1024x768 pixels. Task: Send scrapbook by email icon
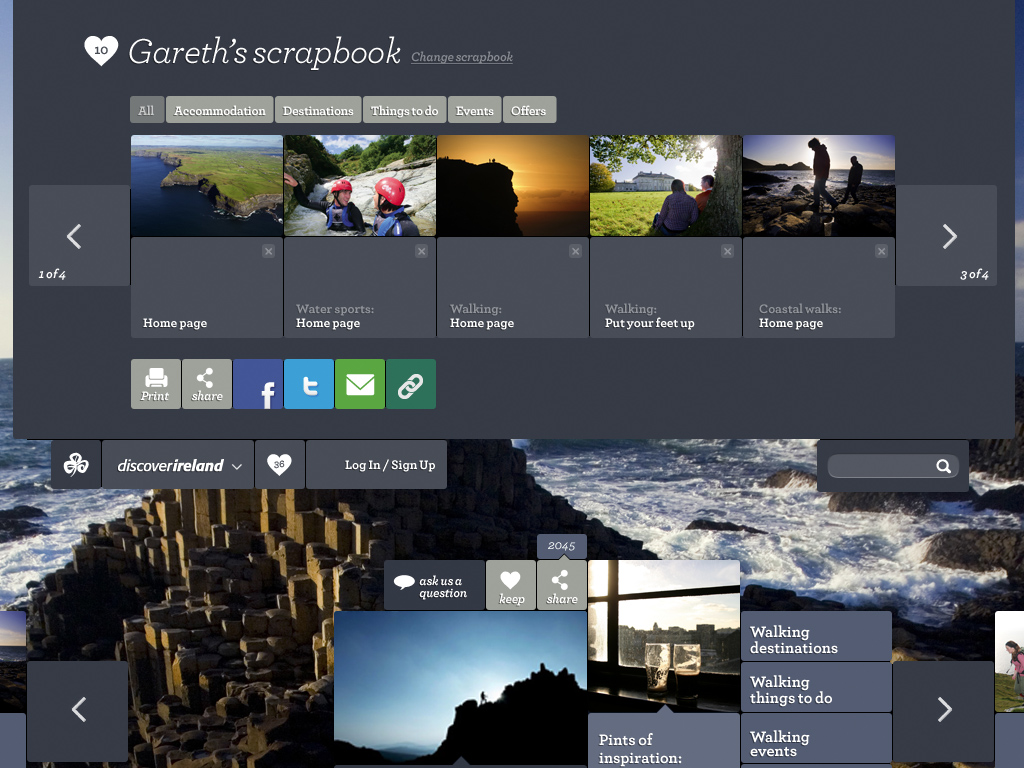(360, 384)
